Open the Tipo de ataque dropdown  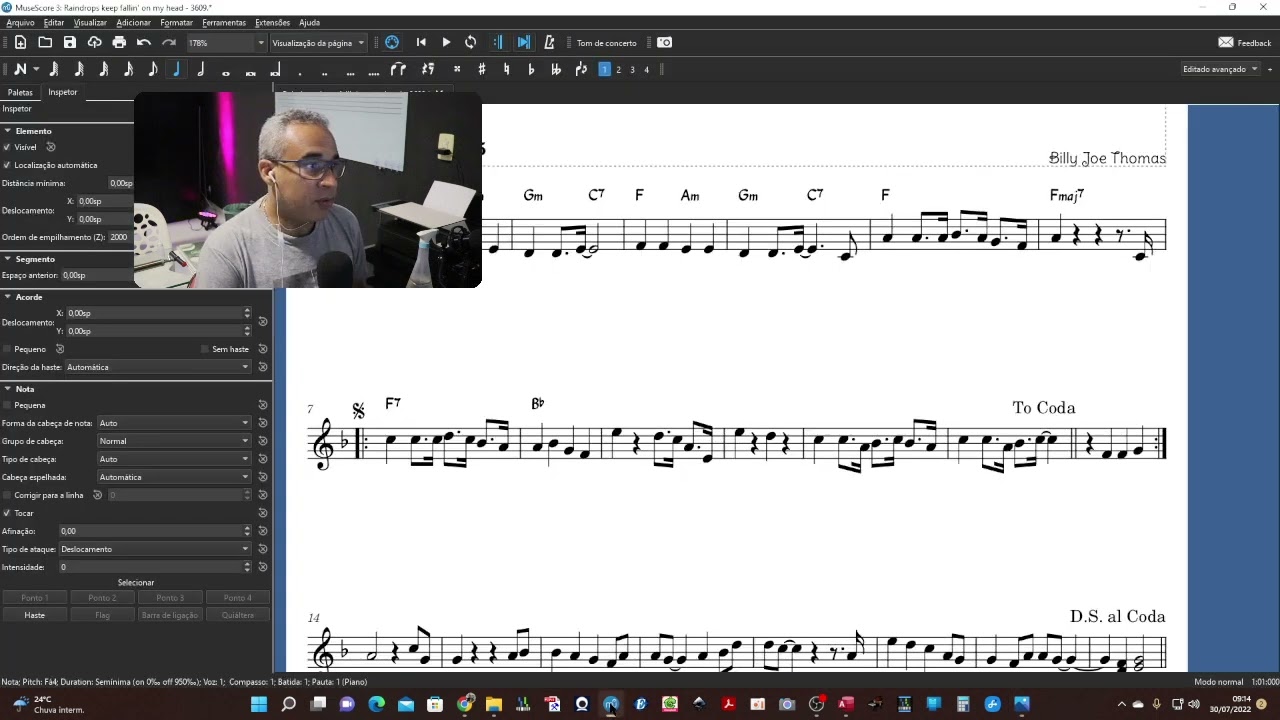click(155, 549)
